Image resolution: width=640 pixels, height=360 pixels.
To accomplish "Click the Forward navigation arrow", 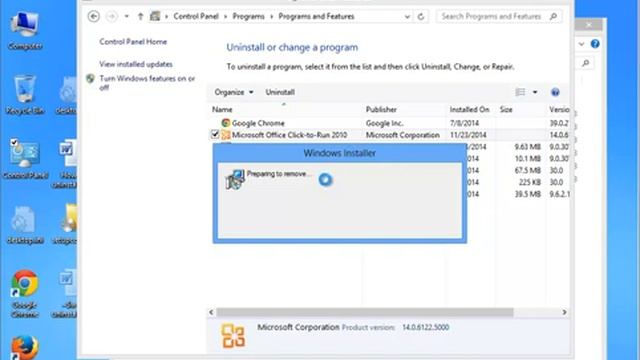I will [x=111, y=16].
